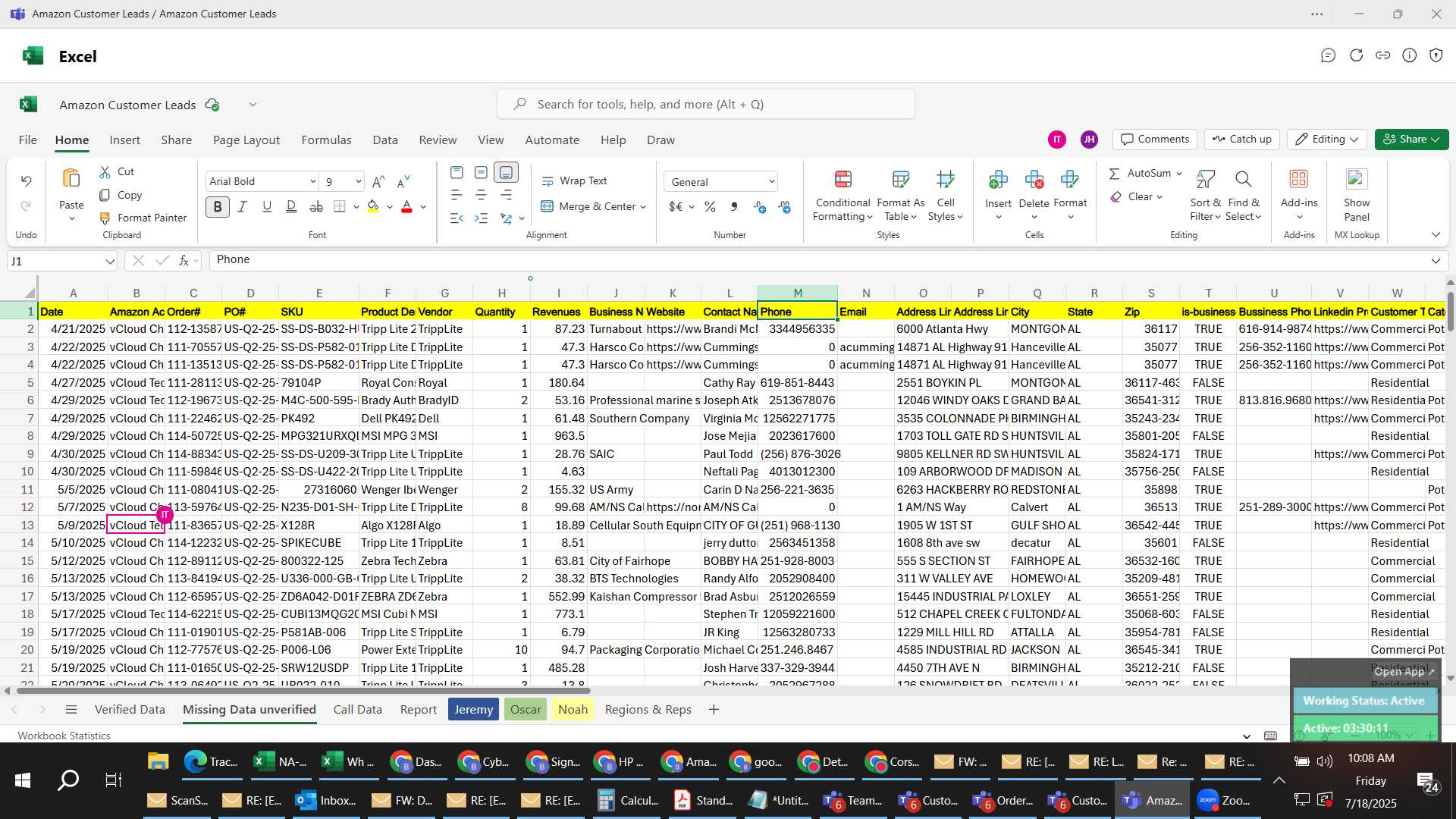This screenshot has height=819, width=1456.
Task: Click the refresh icon in the Excel header
Action: pos(1356,55)
